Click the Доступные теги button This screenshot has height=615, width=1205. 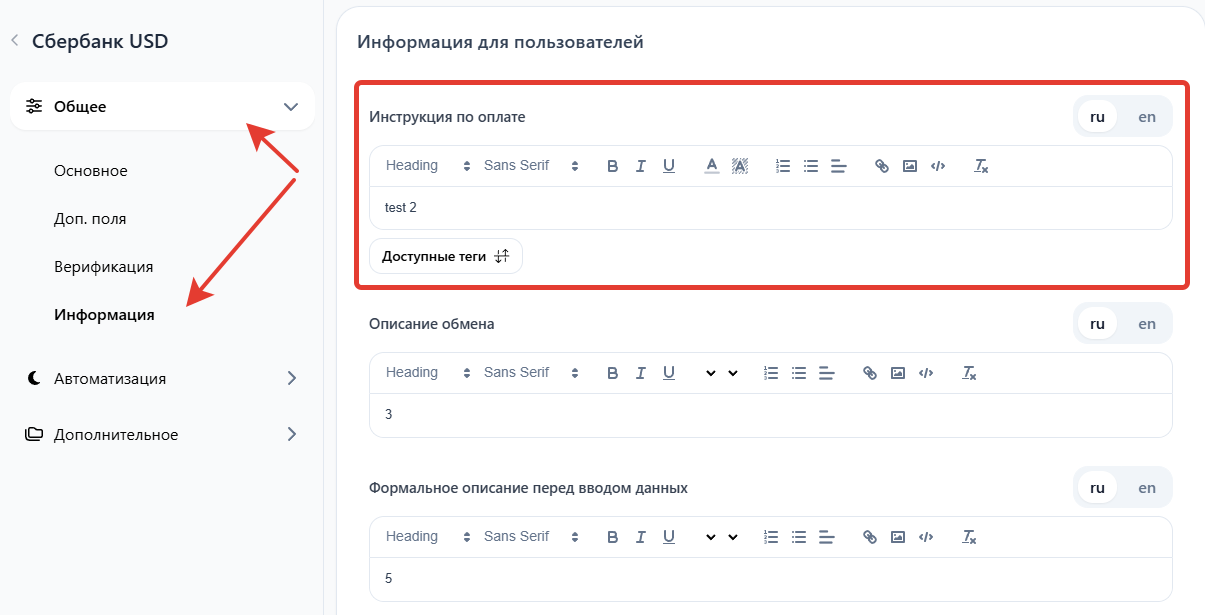(445, 257)
